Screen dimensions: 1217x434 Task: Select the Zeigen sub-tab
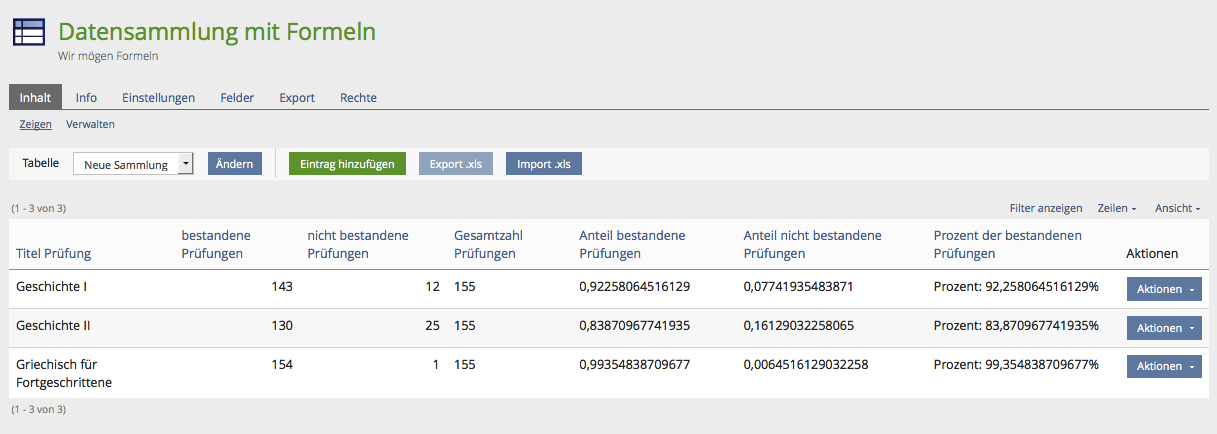(x=35, y=125)
